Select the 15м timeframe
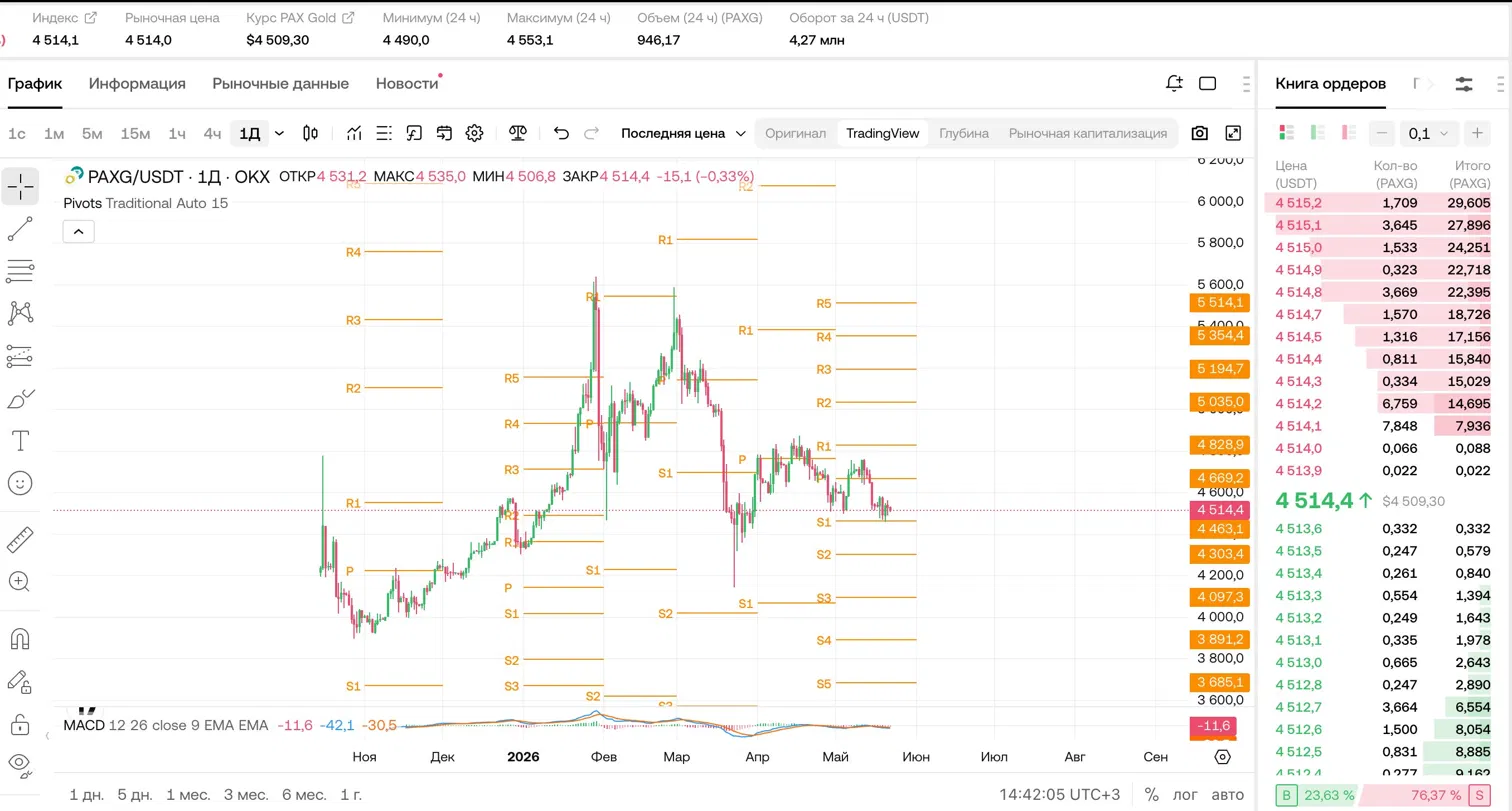This screenshot has height=811, width=1512. (135, 133)
